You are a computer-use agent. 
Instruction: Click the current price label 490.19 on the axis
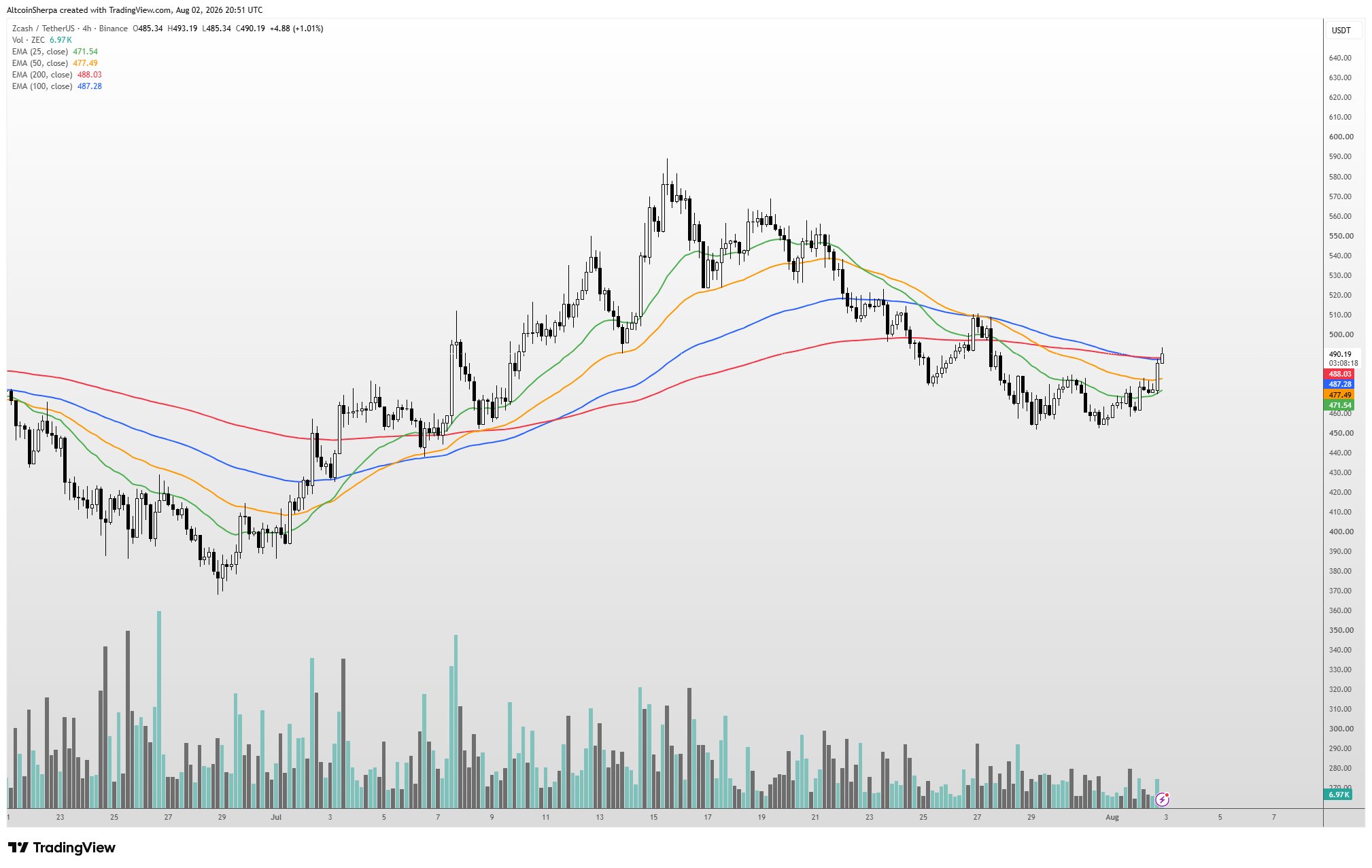tap(1340, 354)
